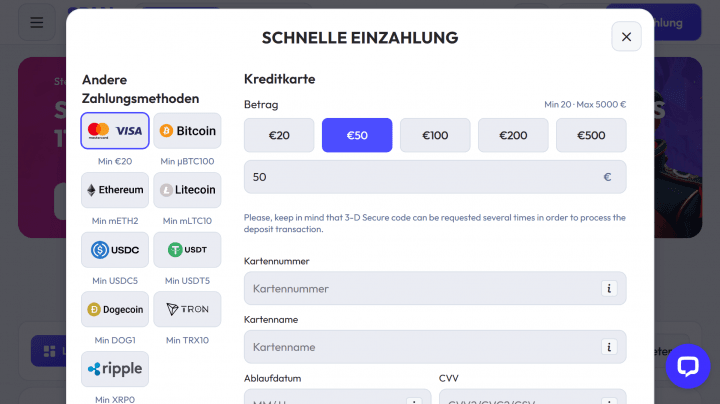Select Visa/Mastercard payment method

point(115,131)
